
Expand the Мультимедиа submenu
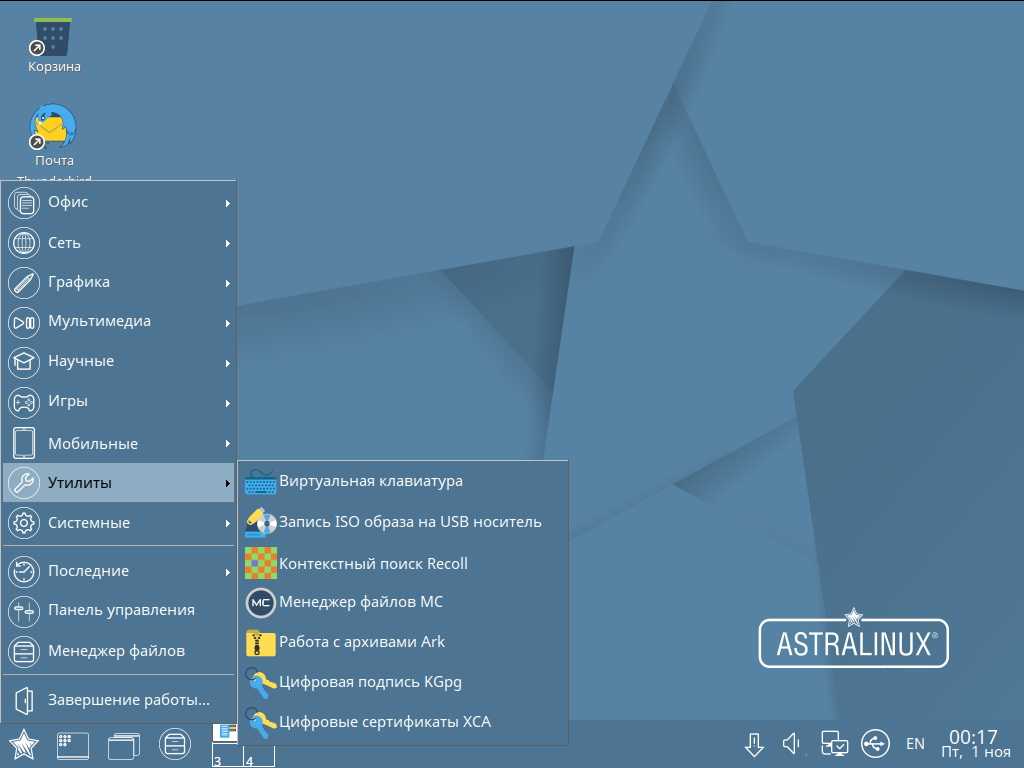click(x=118, y=322)
